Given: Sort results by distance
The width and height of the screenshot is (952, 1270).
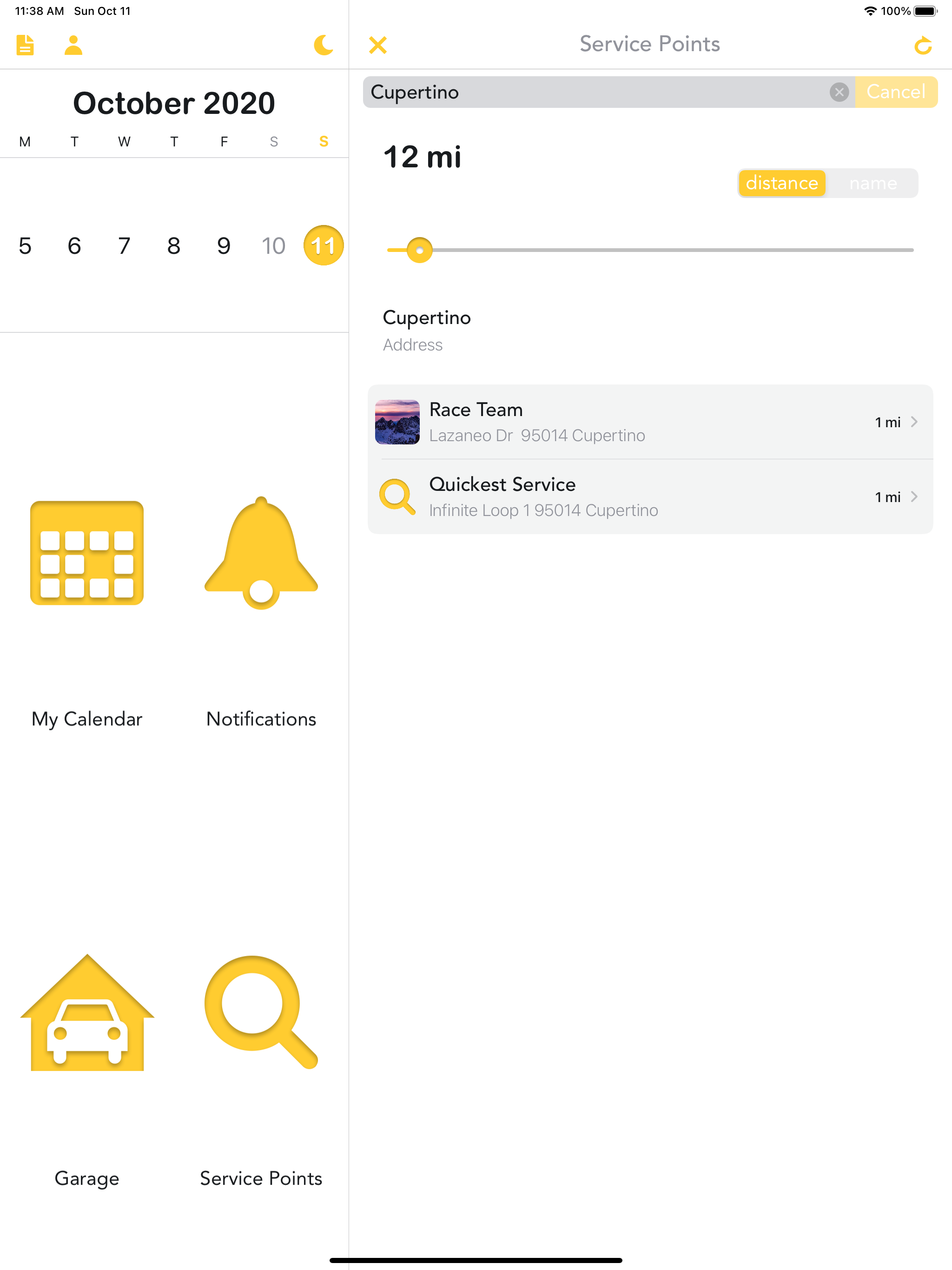Looking at the screenshot, I should coord(781,183).
